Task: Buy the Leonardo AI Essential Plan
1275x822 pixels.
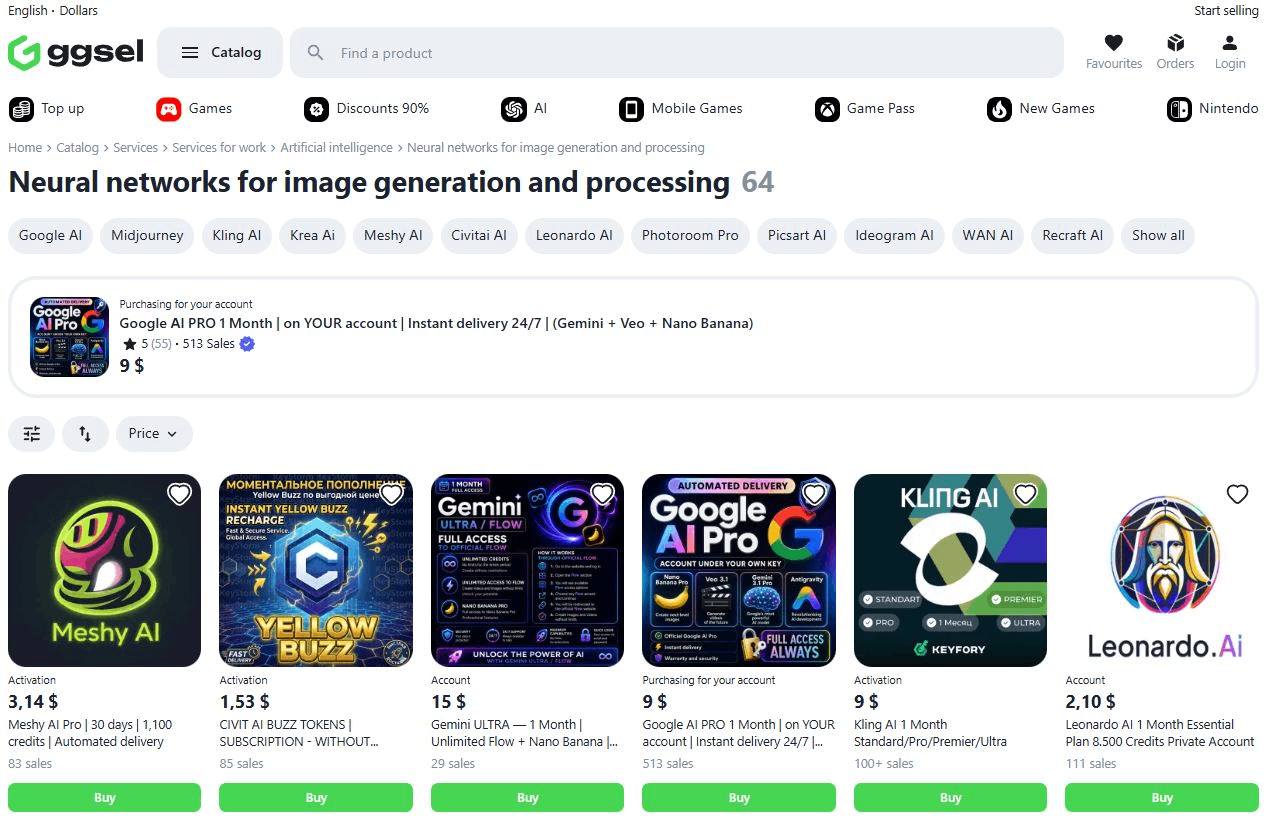Action: 1162,797
